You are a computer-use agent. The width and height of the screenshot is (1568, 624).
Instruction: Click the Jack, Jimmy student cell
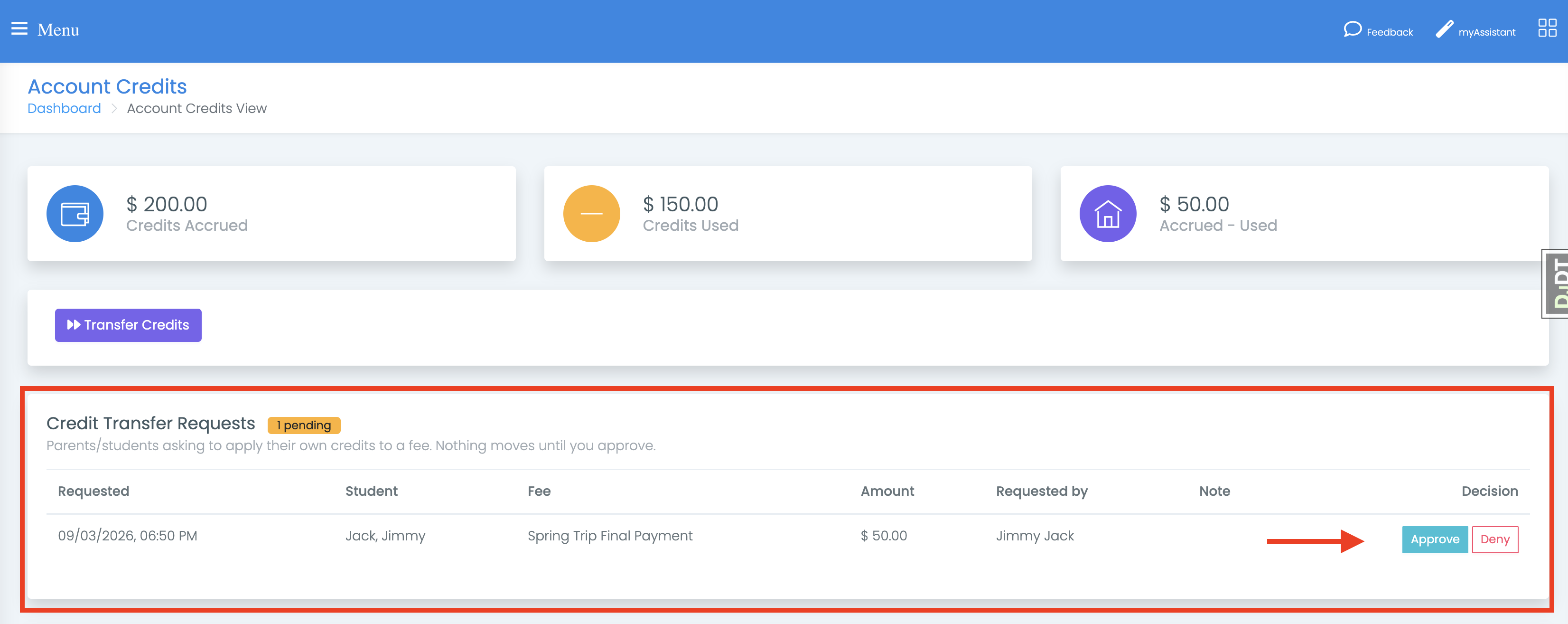(385, 536)
